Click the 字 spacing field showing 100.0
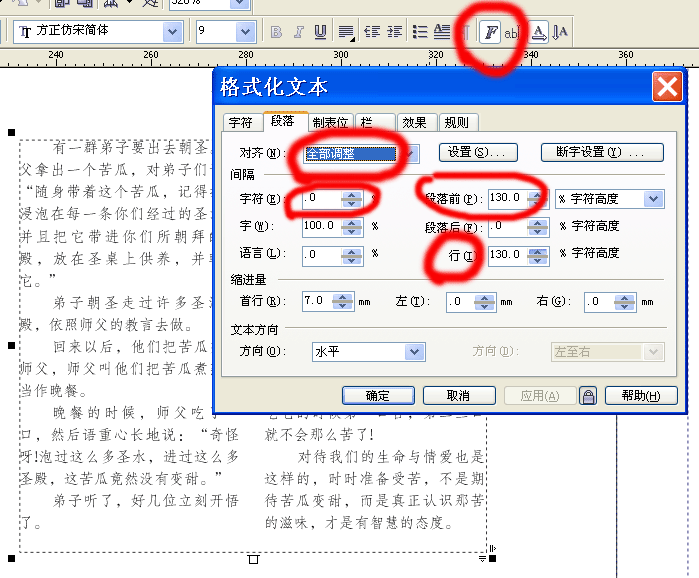Viewport: 699px width, 578px height. (322, 227)
